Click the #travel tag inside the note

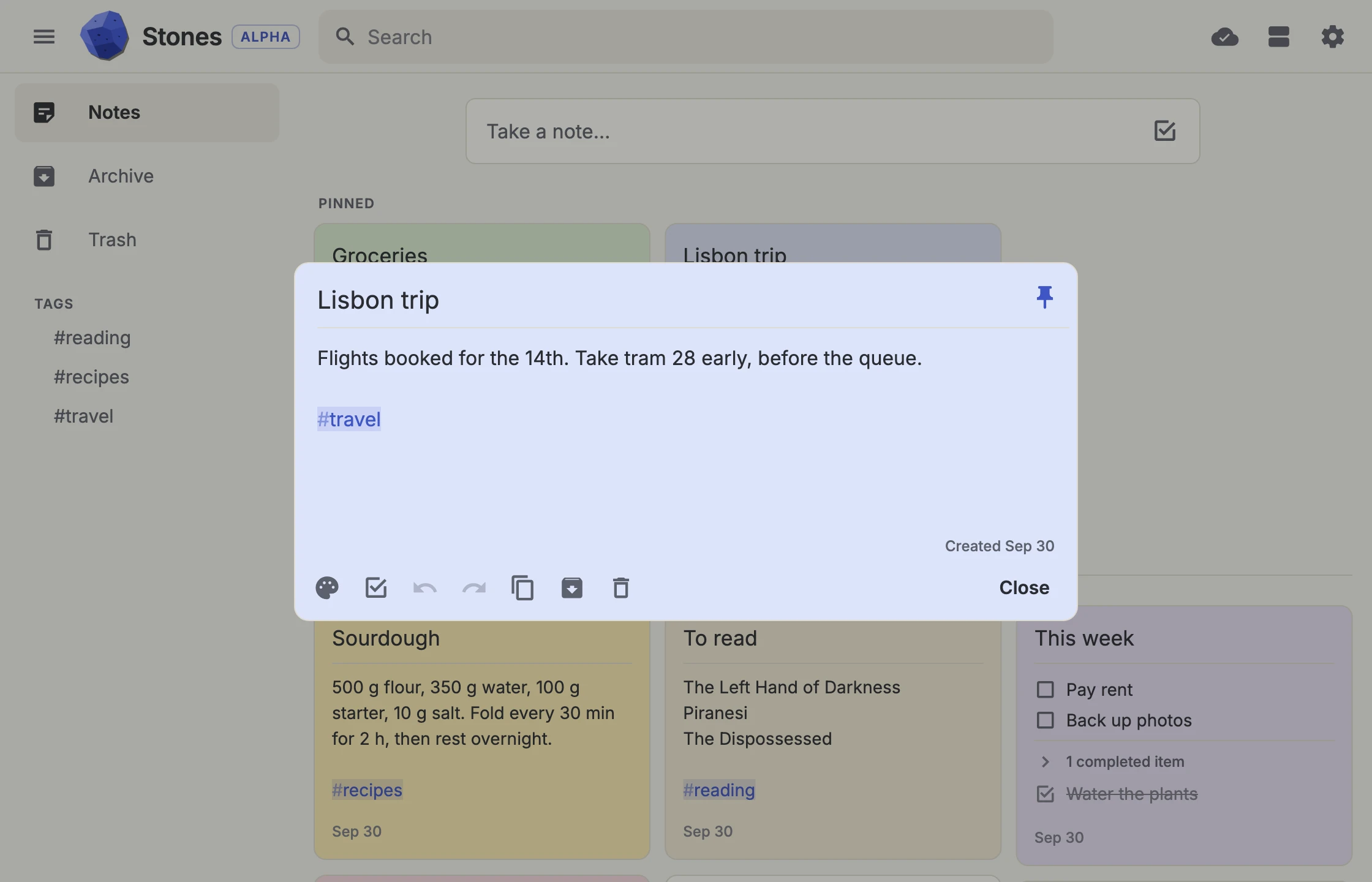tap(349, 420)
